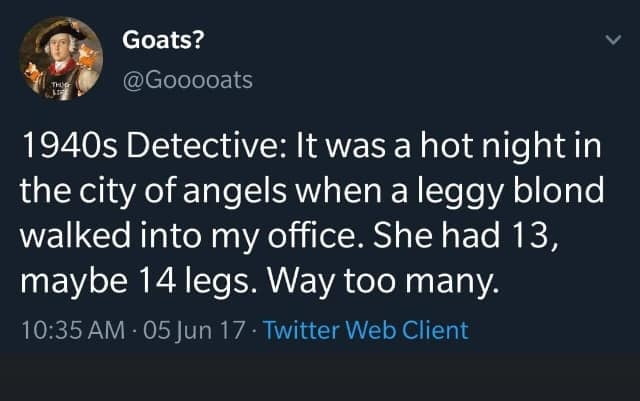
Task: Click the words "leggy blond" in tweet
Action: point(524,194)
